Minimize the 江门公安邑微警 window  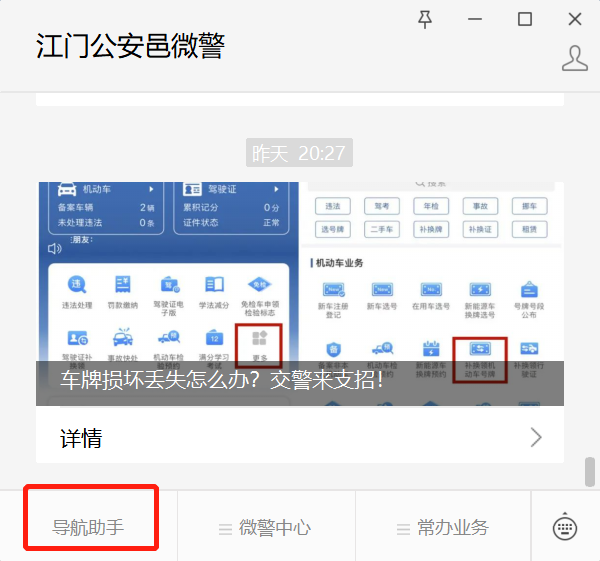point(475,19)
